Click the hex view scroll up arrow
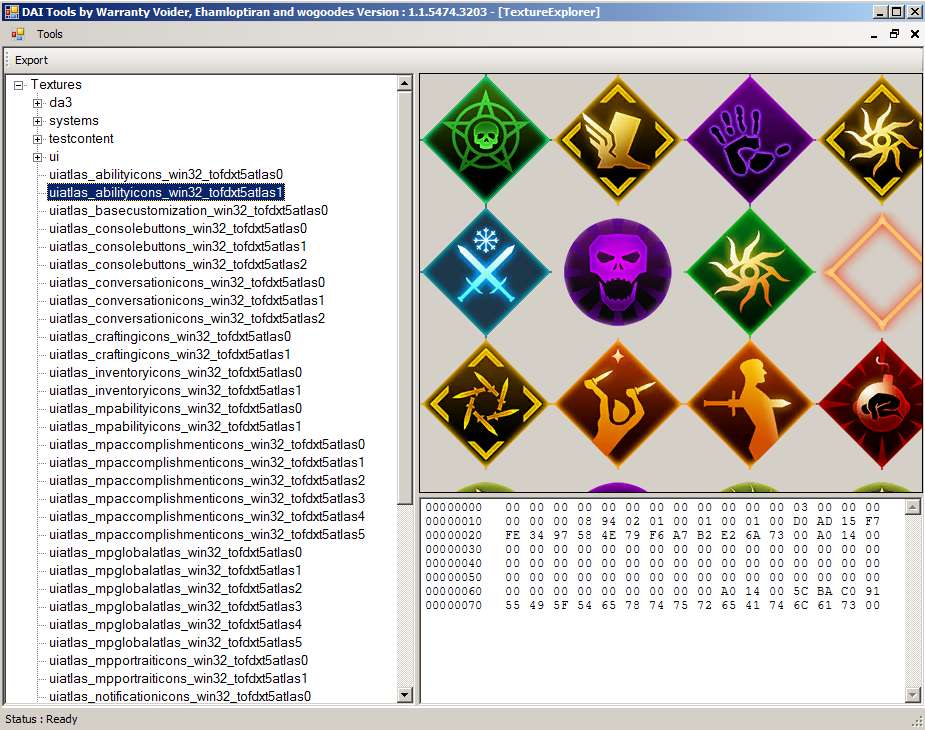 (x=913, y=507)
